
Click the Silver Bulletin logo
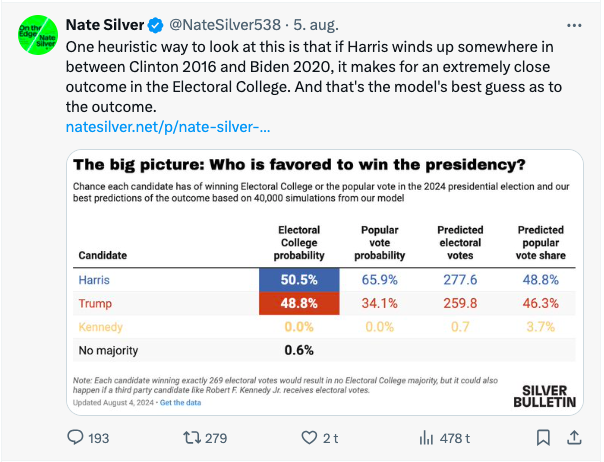(544, 396)
